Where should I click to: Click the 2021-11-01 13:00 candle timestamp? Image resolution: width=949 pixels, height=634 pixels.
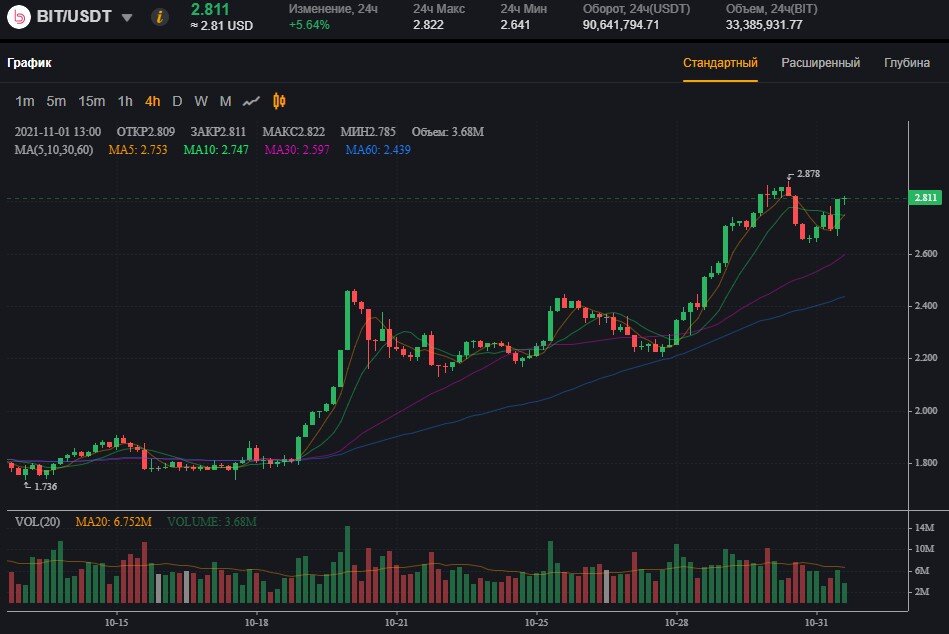58,131
